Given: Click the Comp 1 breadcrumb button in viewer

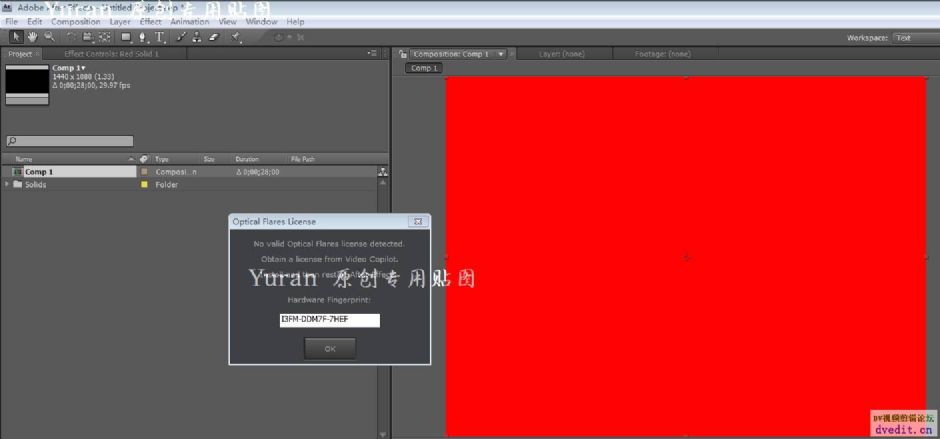Looking at the screenshot, I should pos(424,68).
